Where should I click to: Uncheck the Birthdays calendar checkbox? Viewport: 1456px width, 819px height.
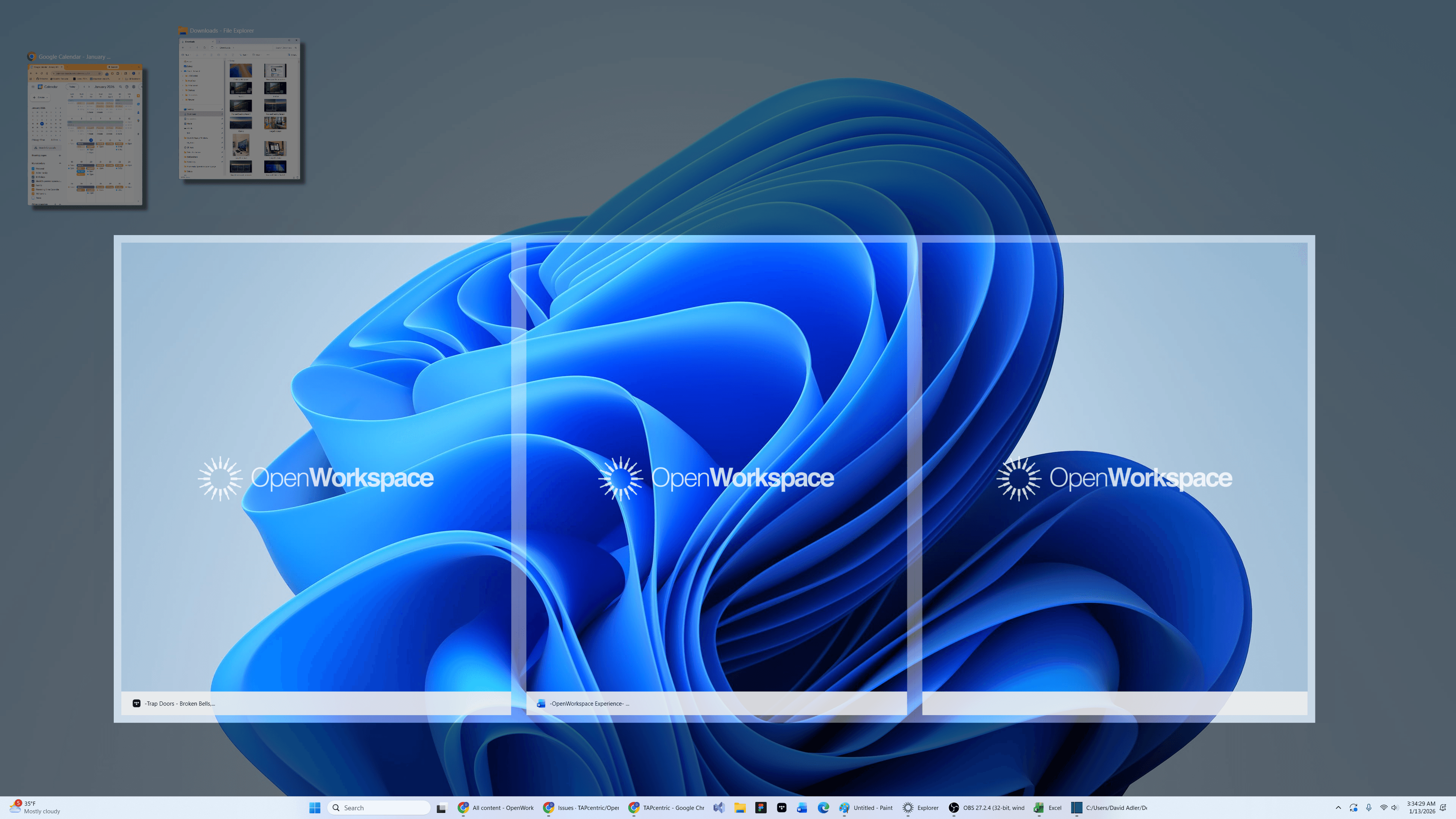[33, 177]
